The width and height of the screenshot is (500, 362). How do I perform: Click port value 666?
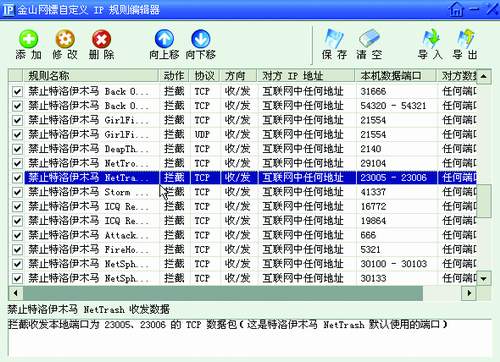pos(368,235)
